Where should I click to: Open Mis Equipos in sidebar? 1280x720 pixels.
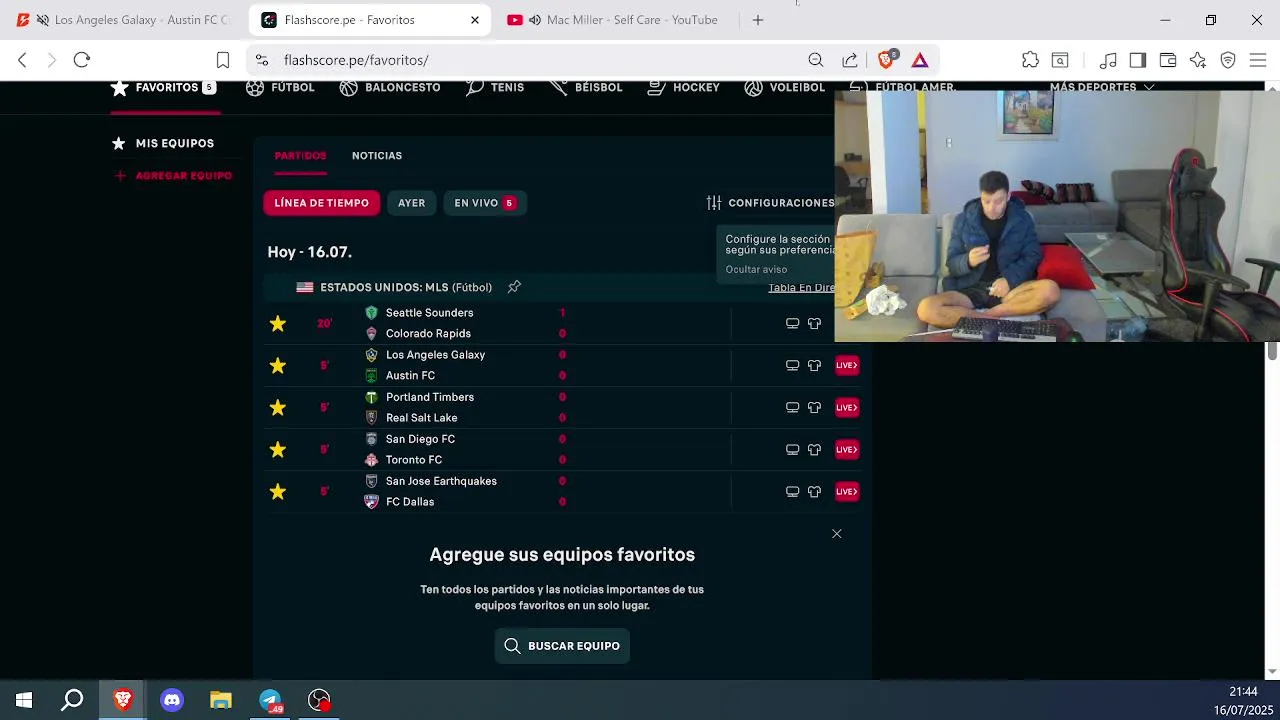click(163, 143)
